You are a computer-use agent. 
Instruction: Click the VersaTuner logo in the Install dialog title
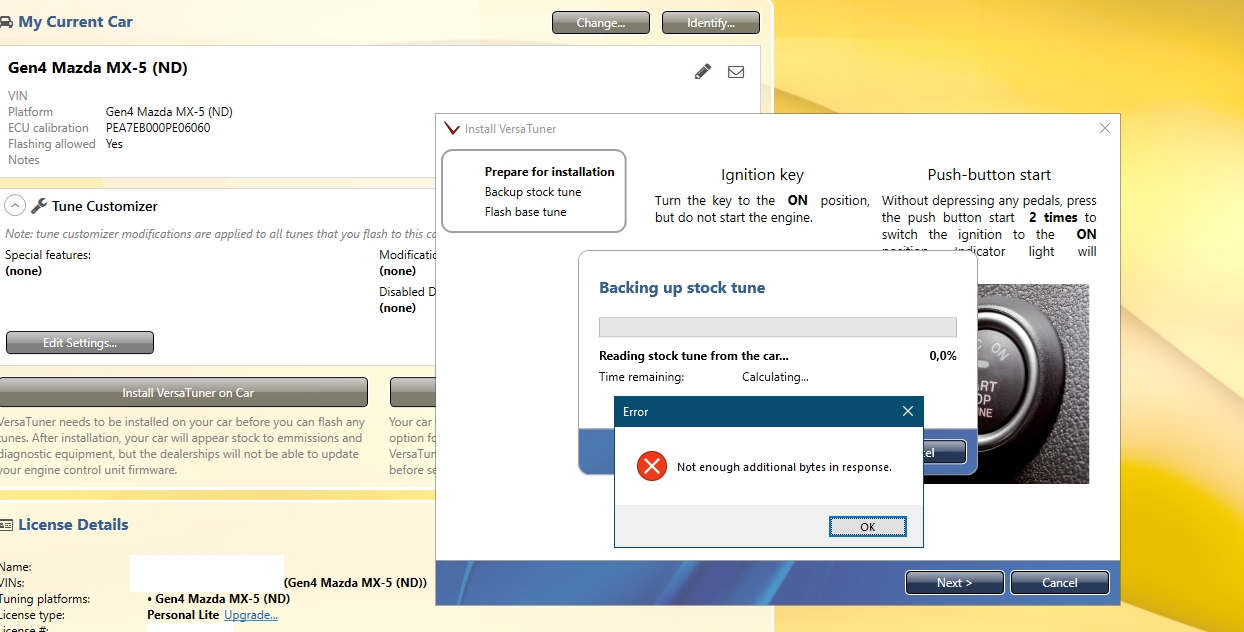click(452, 129)
